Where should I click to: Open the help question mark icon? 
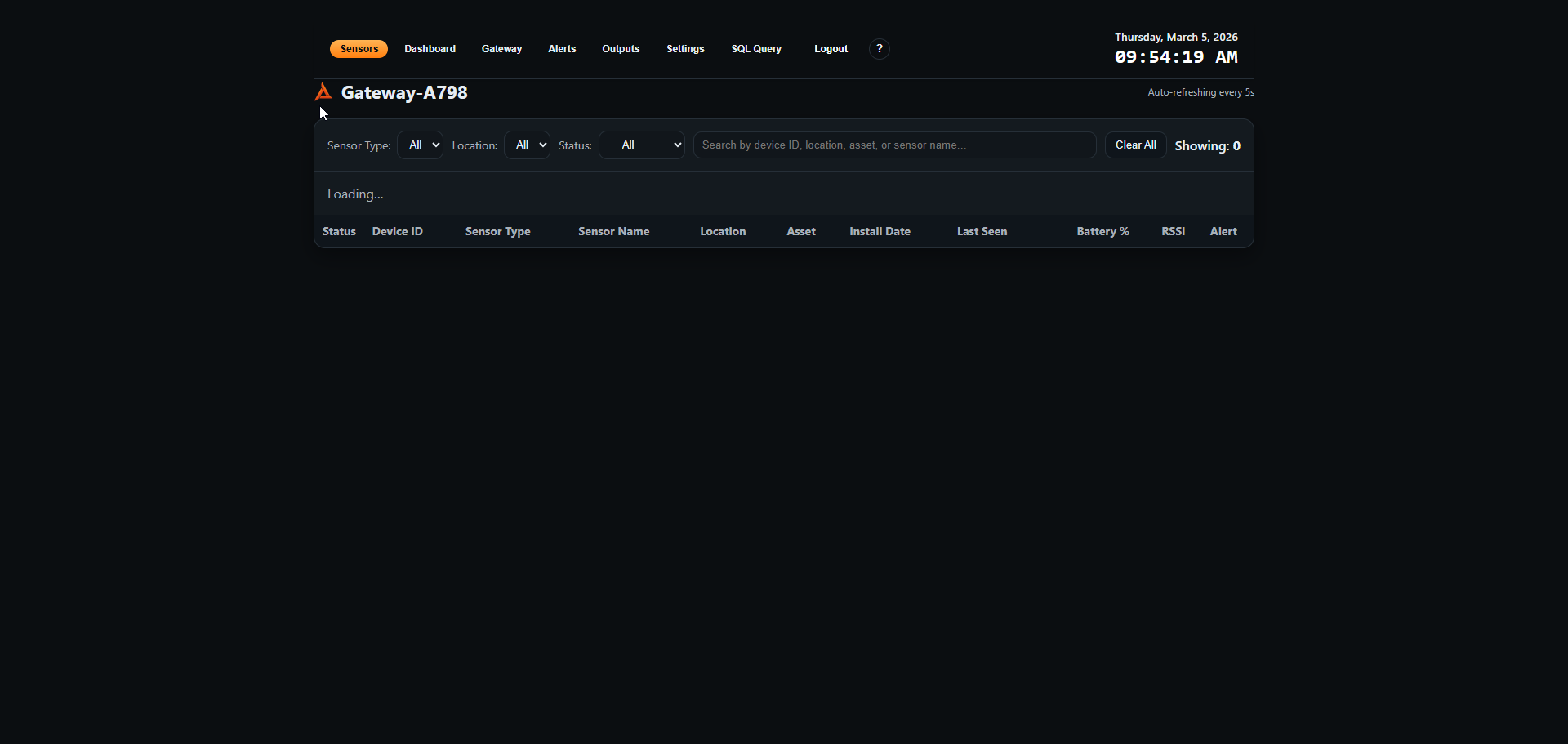[879, 49]
